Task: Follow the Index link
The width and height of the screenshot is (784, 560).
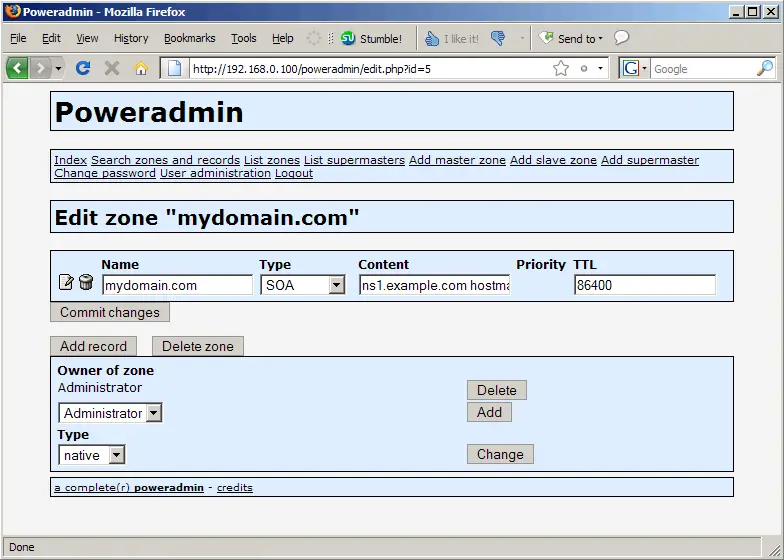Action: pos(70,160)
